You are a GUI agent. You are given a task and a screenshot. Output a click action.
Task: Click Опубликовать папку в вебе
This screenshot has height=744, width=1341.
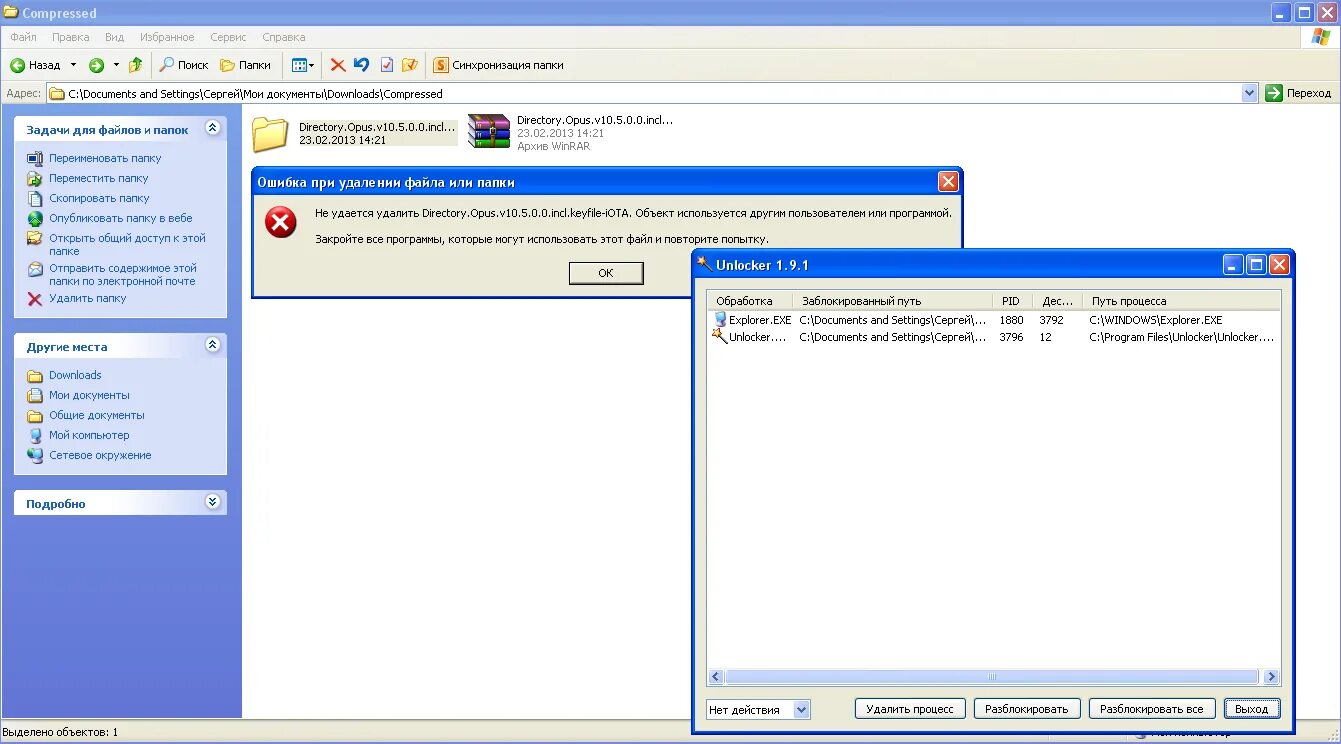coord(121,218)
